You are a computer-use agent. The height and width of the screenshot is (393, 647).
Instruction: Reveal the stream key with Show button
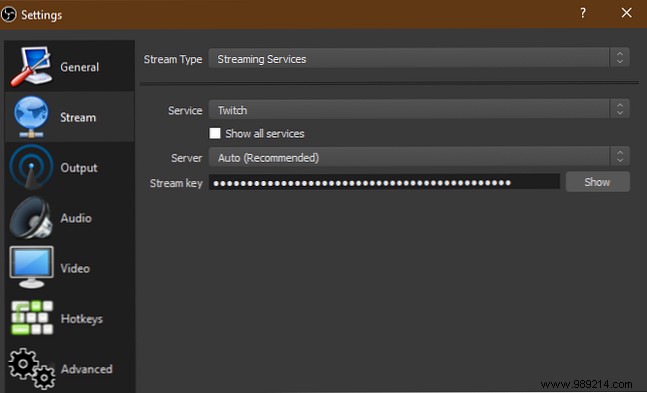pos(597,182)
